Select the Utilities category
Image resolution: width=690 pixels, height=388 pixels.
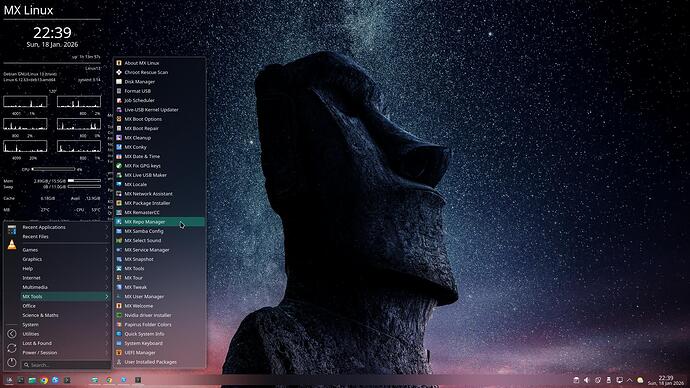click(65, 334)
